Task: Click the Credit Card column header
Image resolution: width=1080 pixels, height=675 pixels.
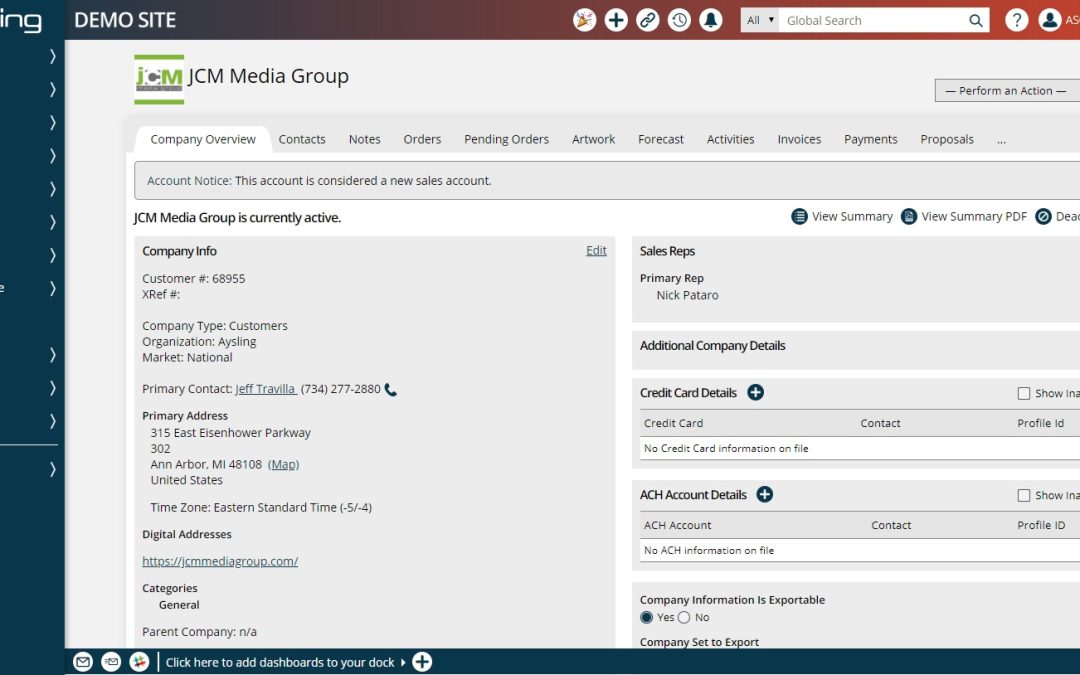Action: pos(674,423)
